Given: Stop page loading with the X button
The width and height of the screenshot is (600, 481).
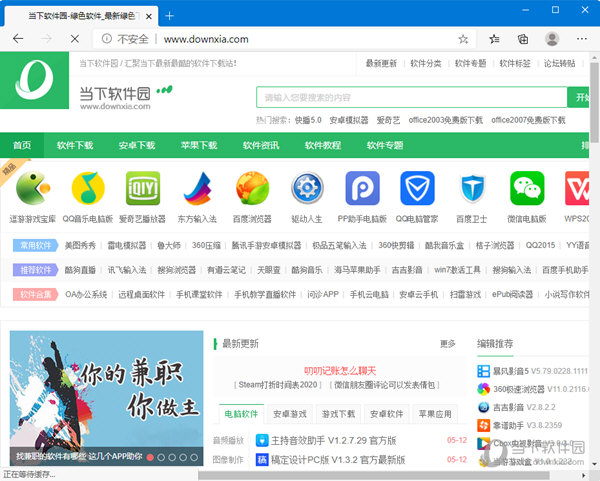Looking at the screenshot, I should point(75,39).
